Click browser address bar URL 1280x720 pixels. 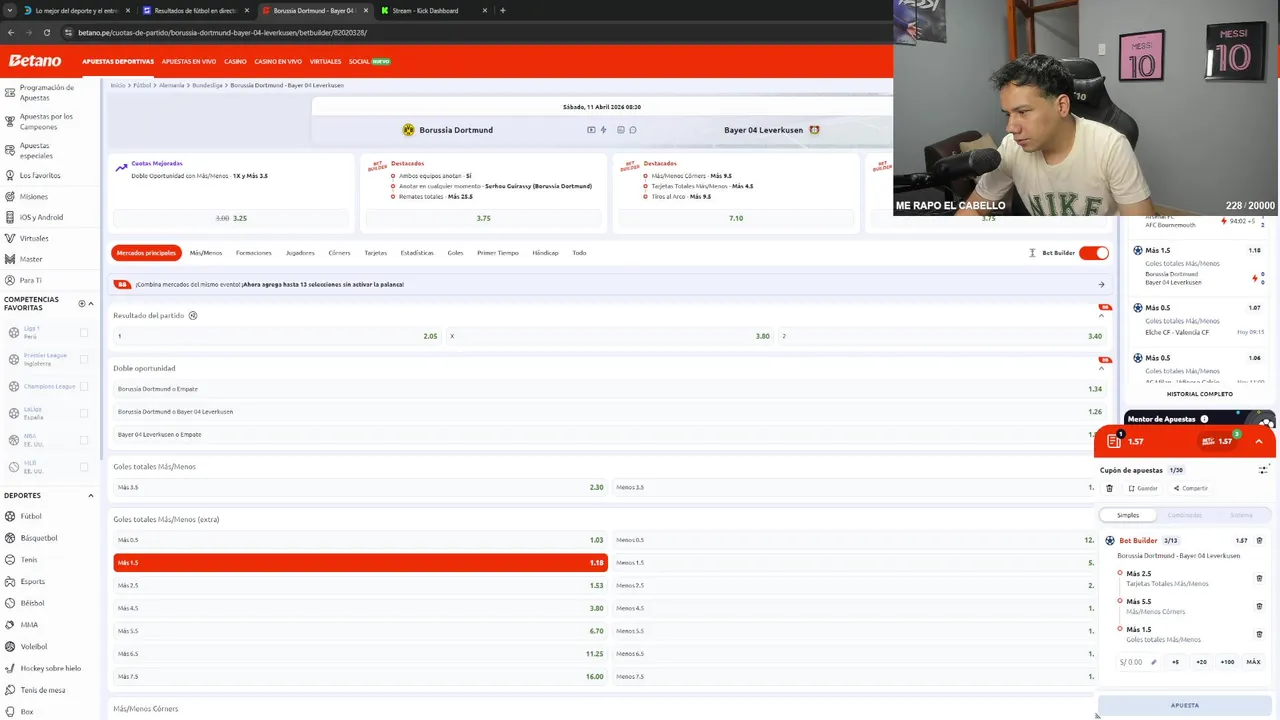coord(222,32)
